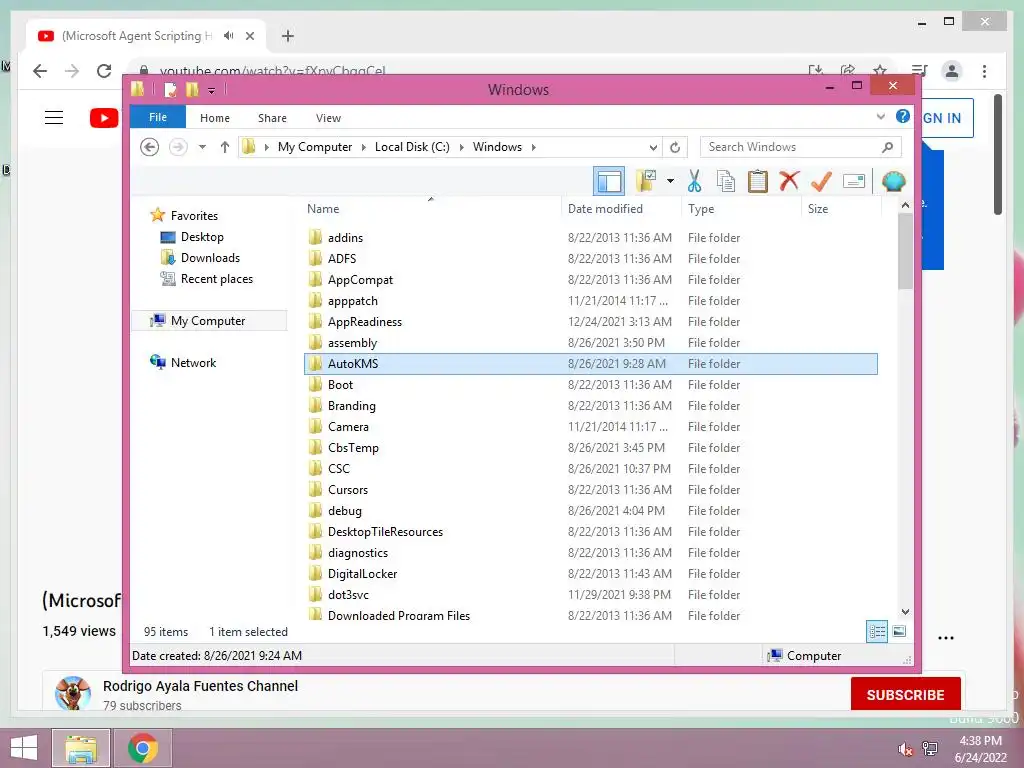This screenshot has width=1024, height=768.
Task: Select the dot3svc folder
Action: tap(591, 594)
